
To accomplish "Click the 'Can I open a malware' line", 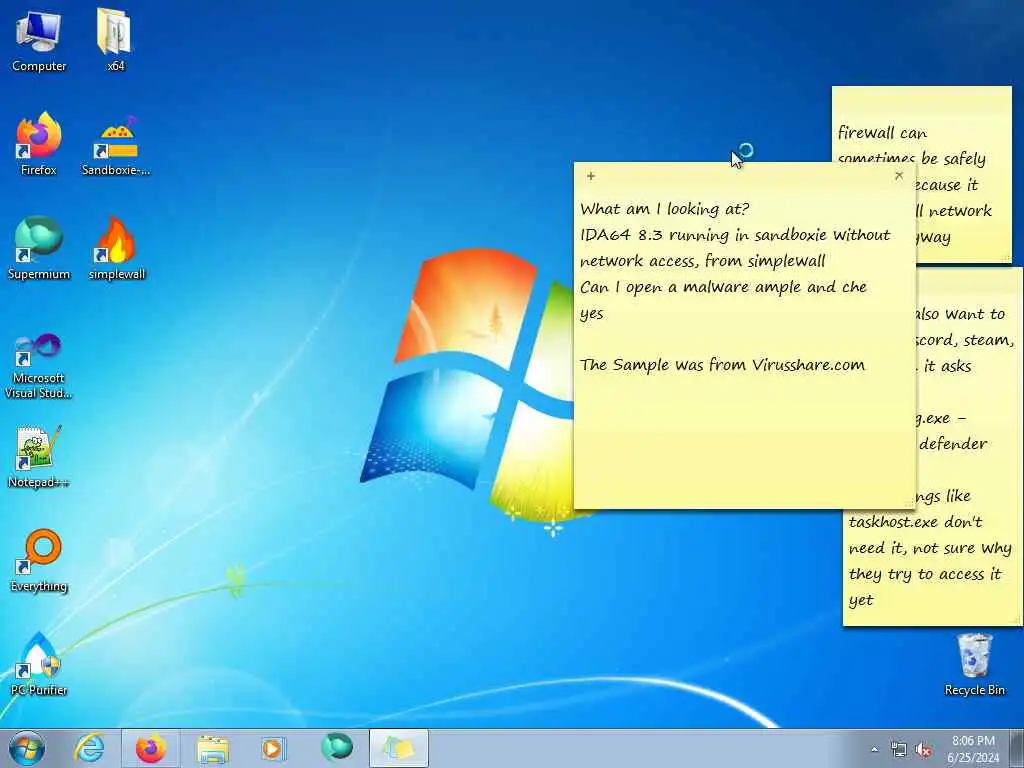I will point(724,287).
